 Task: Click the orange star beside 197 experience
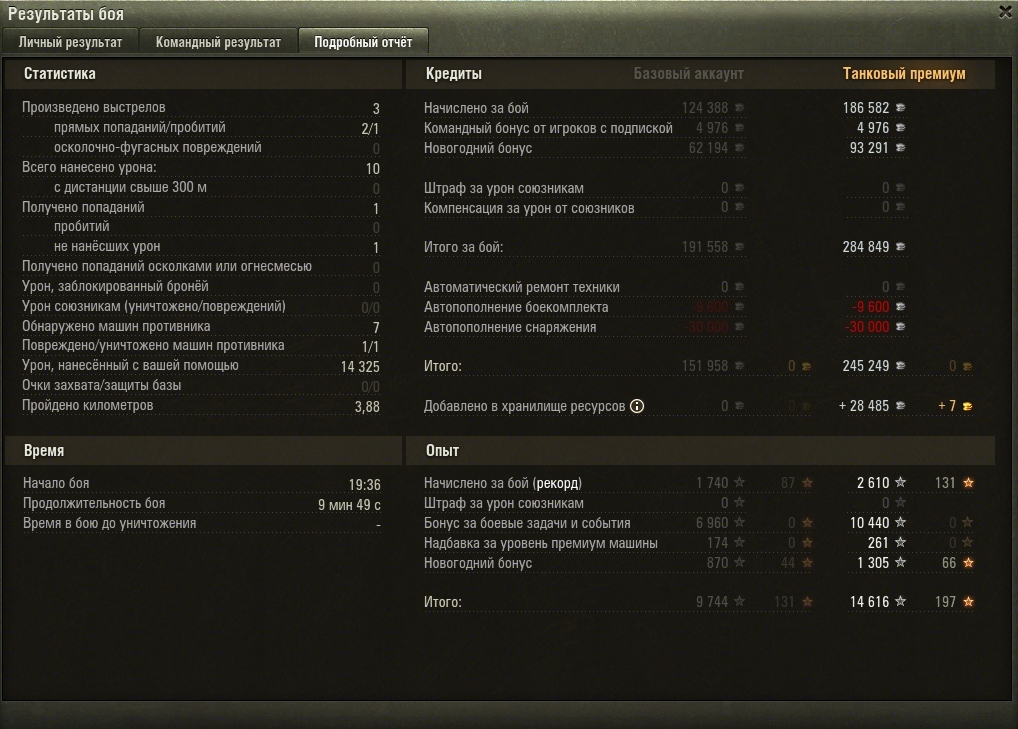[968, 602]
